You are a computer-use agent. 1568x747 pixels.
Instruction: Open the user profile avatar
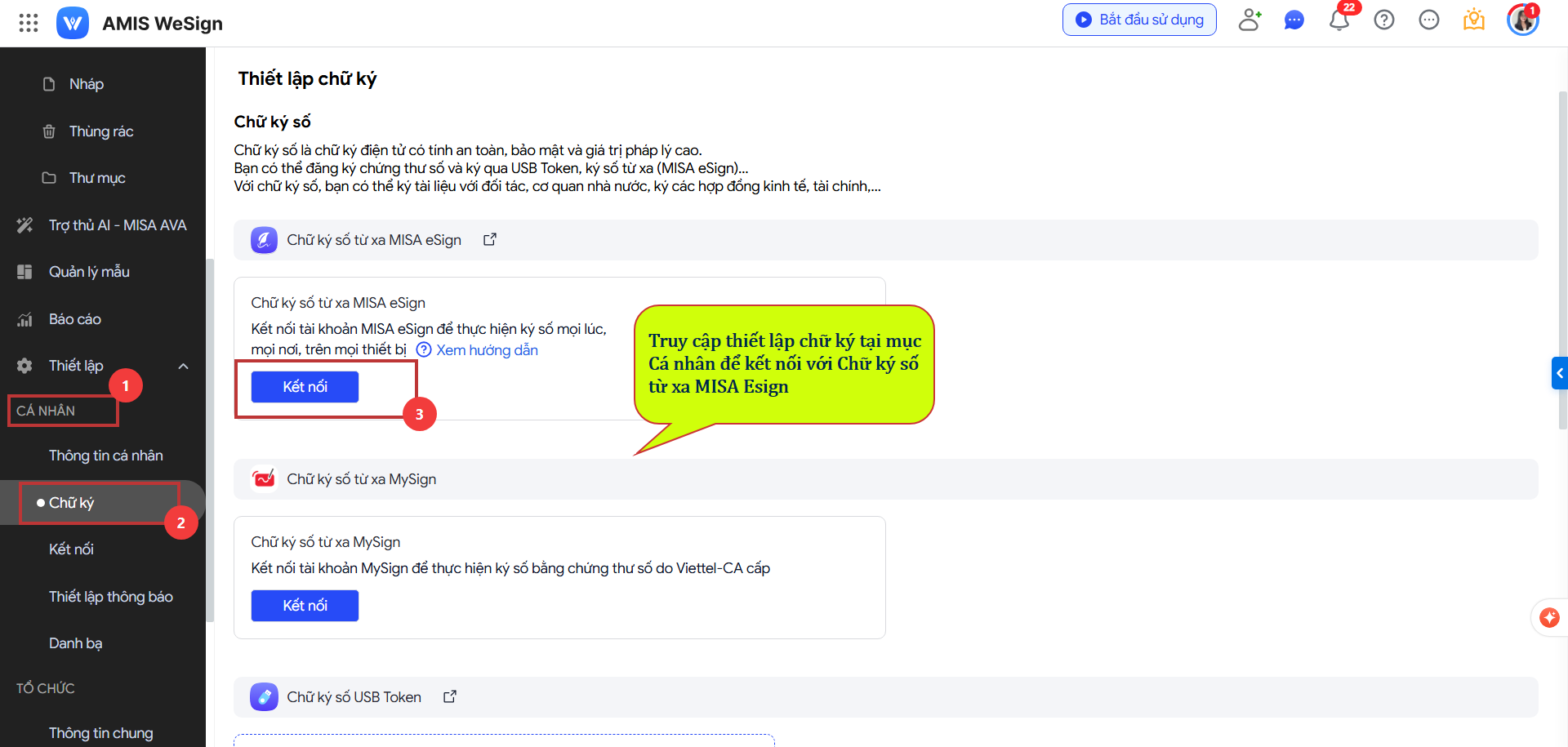tap(1523, 20)
